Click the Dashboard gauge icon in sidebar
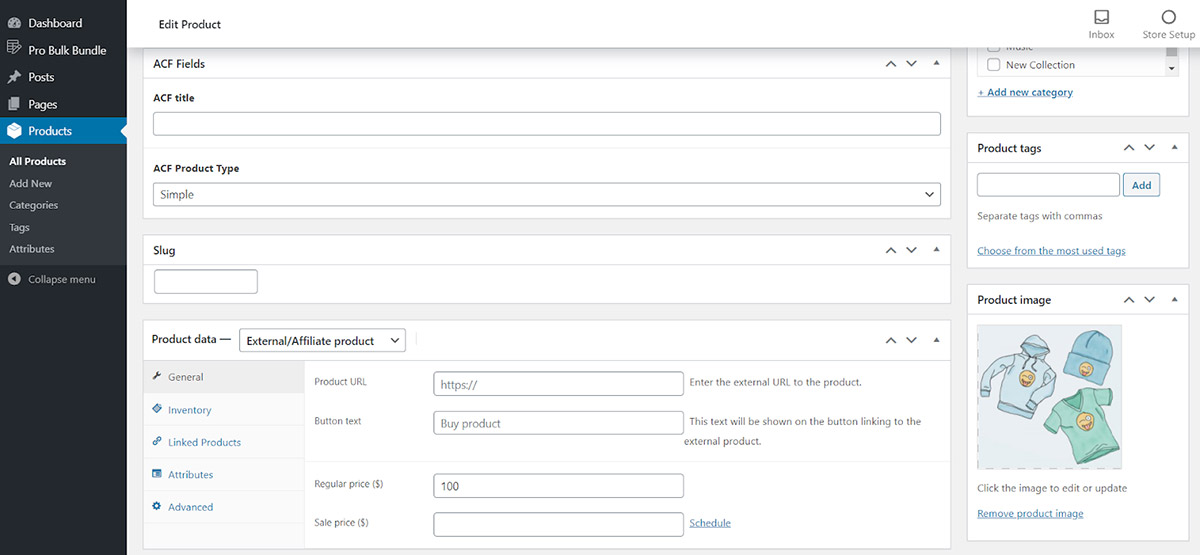 pos(14,23)
